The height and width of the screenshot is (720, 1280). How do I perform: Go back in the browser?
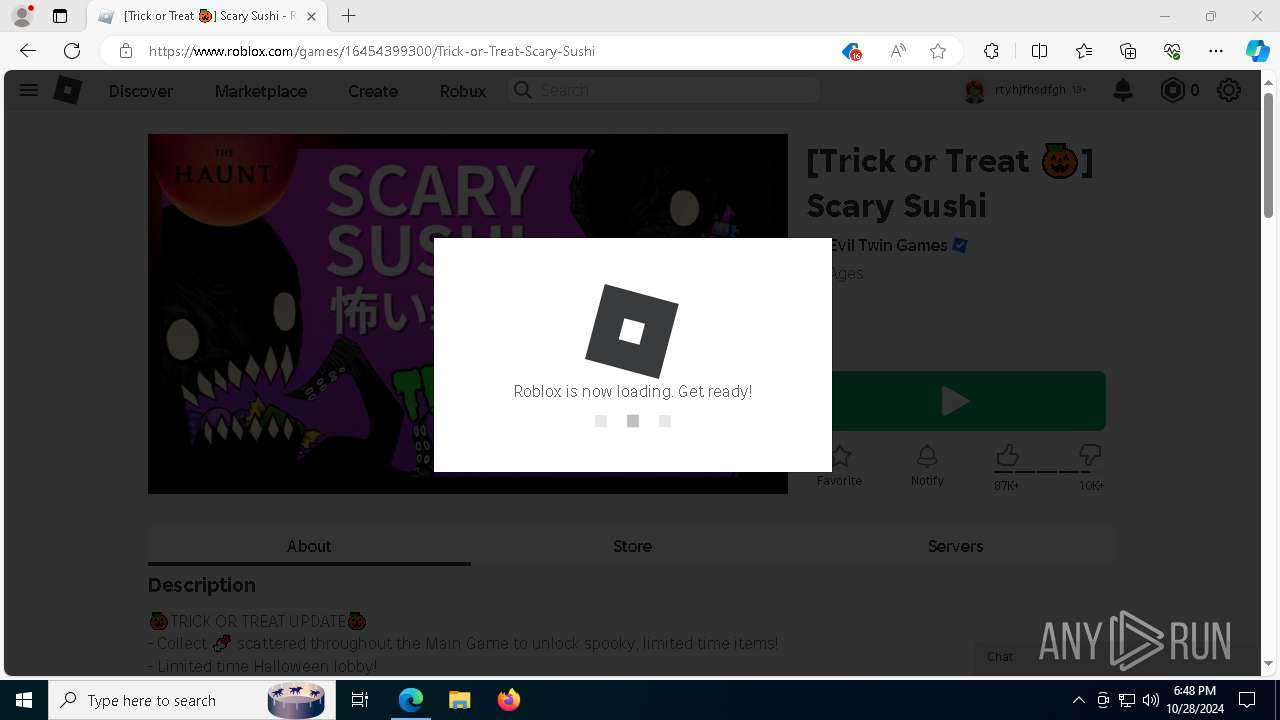pos(28,51)
